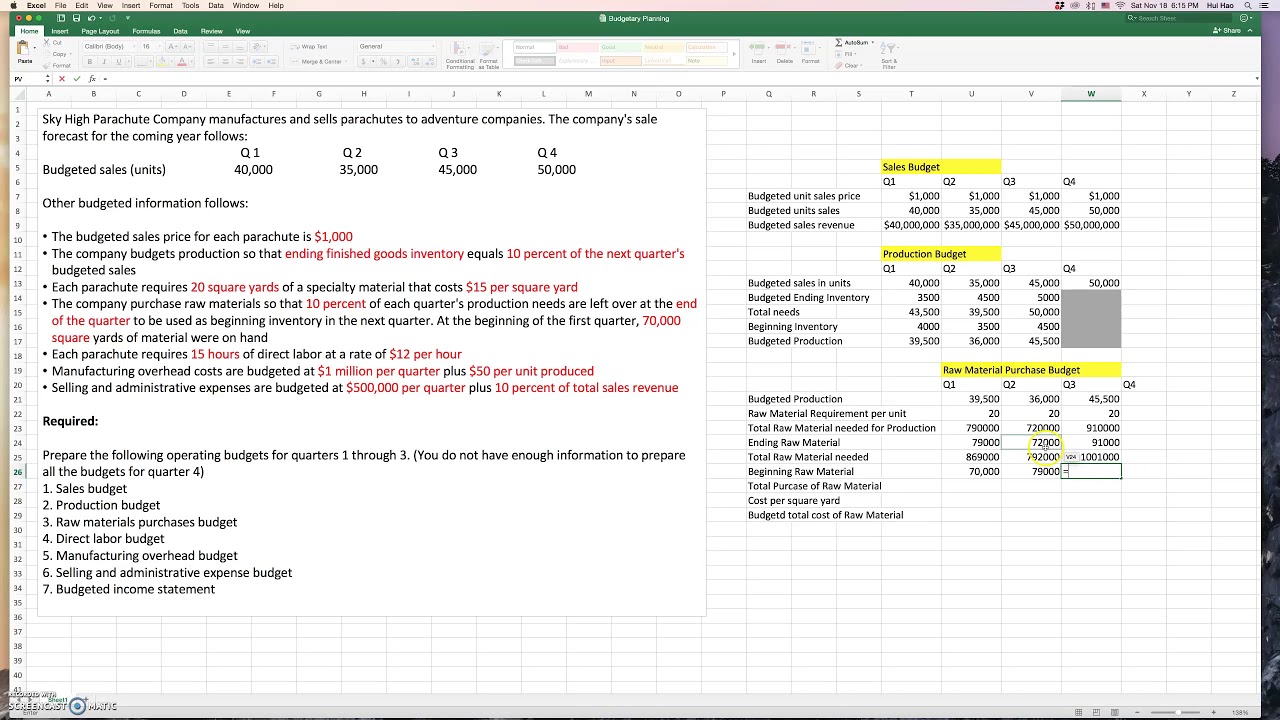1280x720 pixels.
Task: Switch to the Page Layout ribbon tab
Action: [100, 31]
